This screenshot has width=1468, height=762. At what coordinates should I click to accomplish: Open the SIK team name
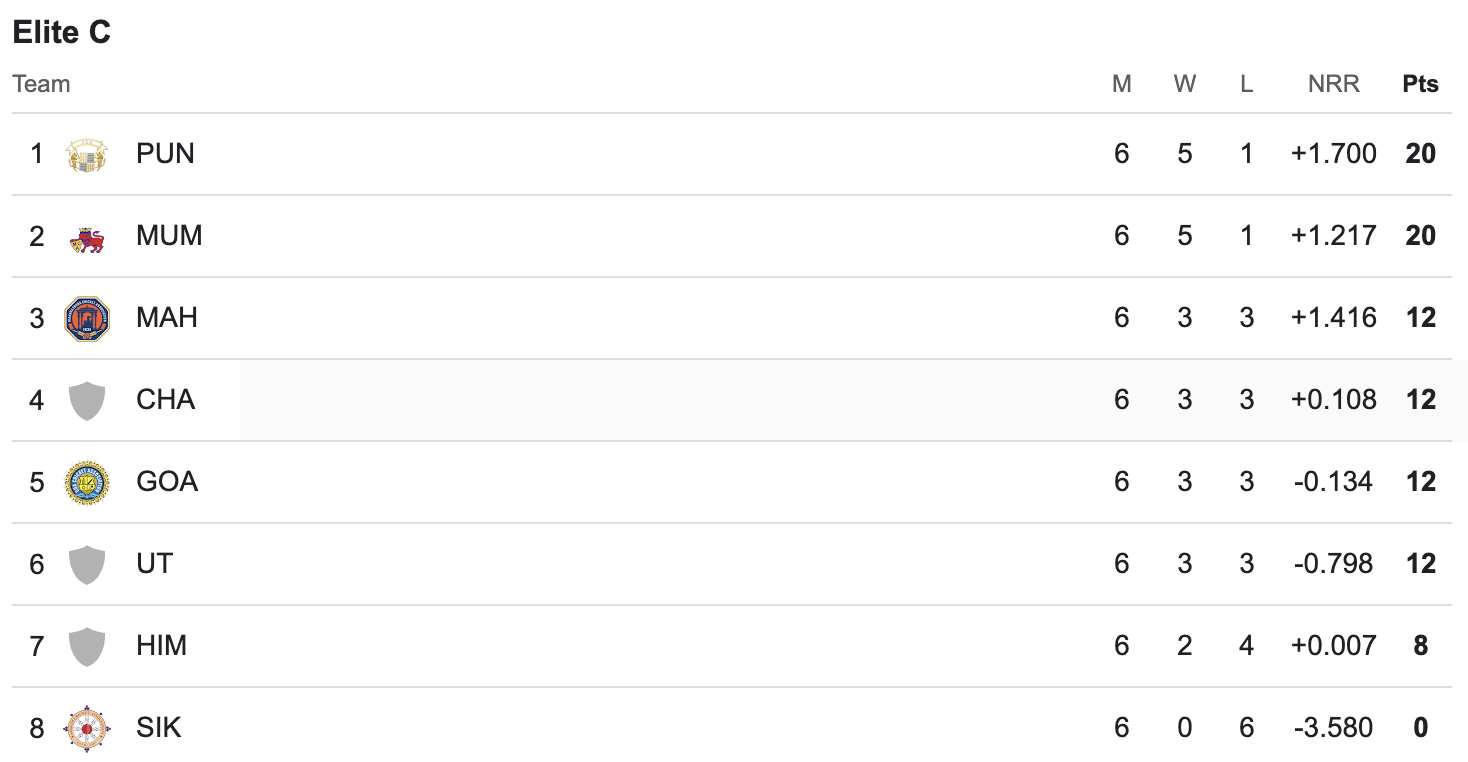click(x=159, y=728)
